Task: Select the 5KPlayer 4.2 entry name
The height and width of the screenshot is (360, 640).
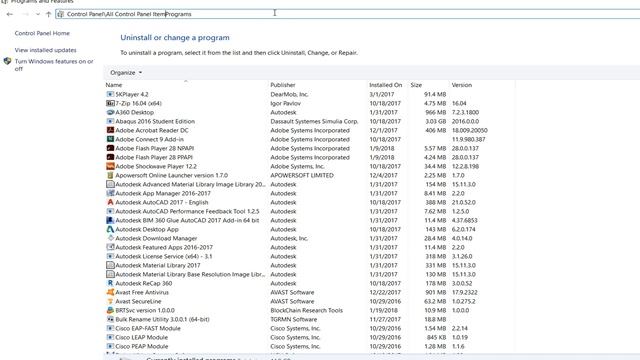Action: pos(132,94)
